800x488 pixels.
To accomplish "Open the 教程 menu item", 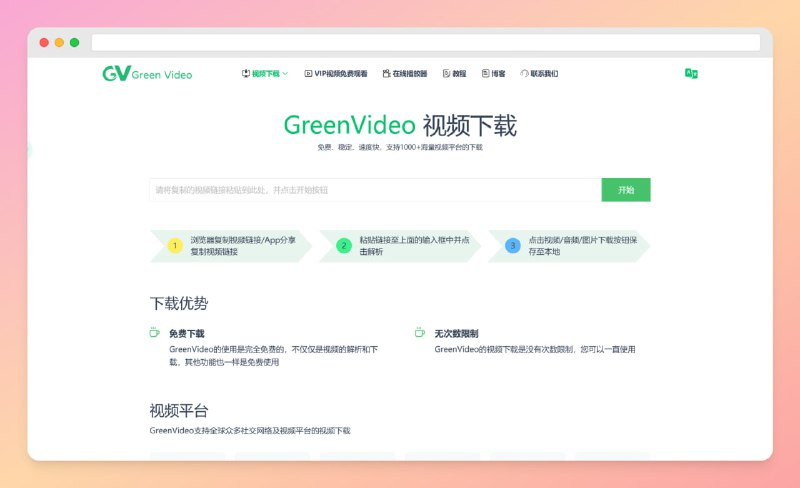I will tap(455, 74).
